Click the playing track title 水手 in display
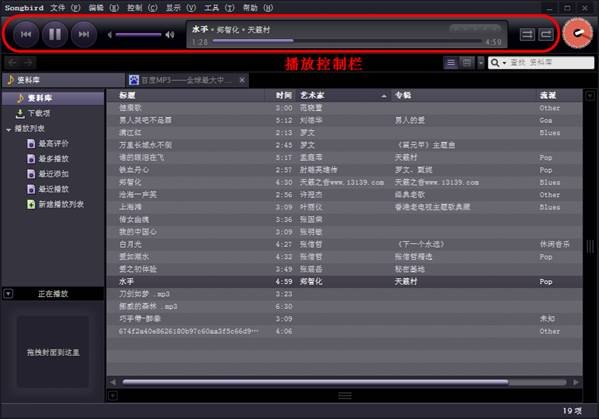599x419 pixels. point(200,29)
